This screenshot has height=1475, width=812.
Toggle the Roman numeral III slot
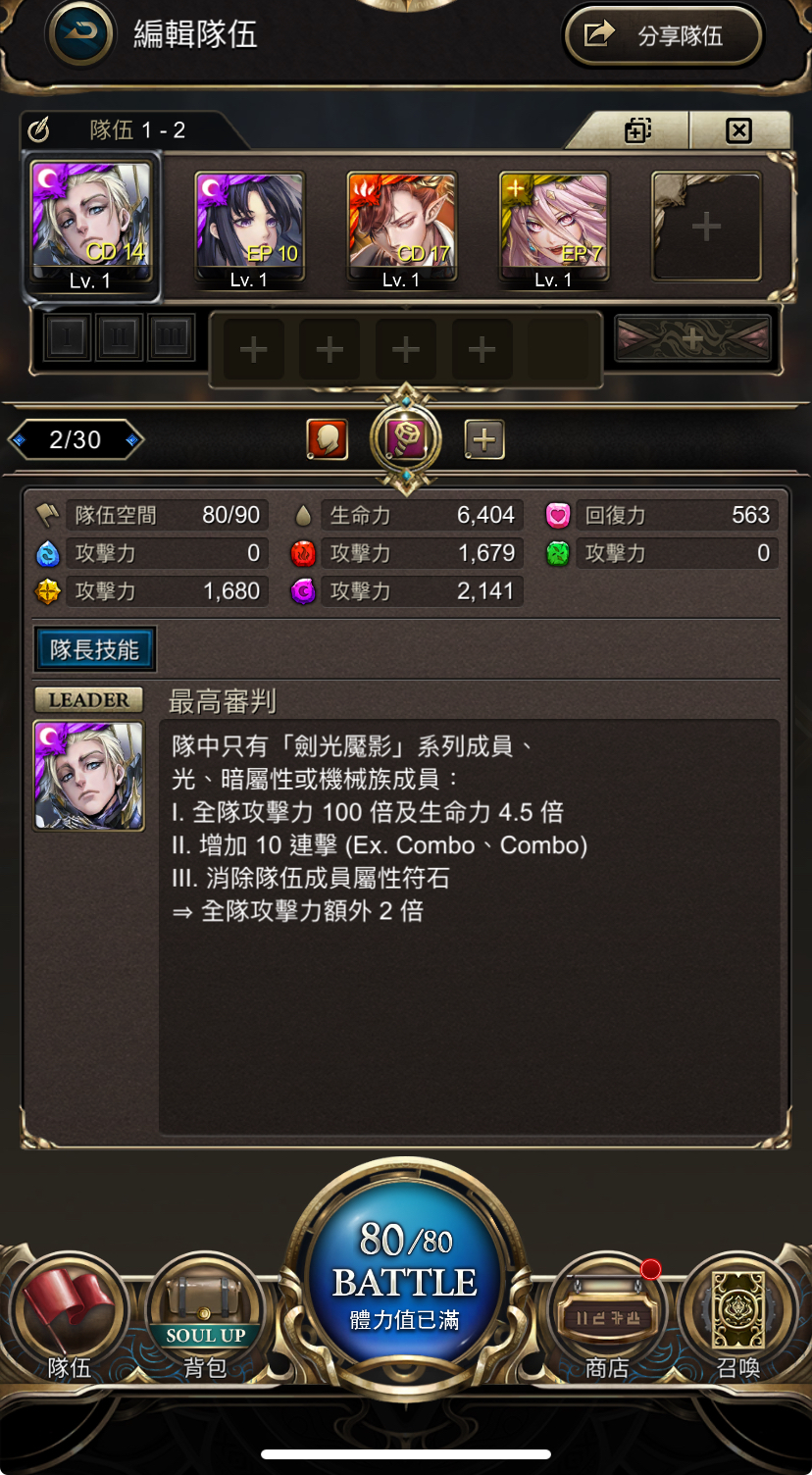(171, 337)
